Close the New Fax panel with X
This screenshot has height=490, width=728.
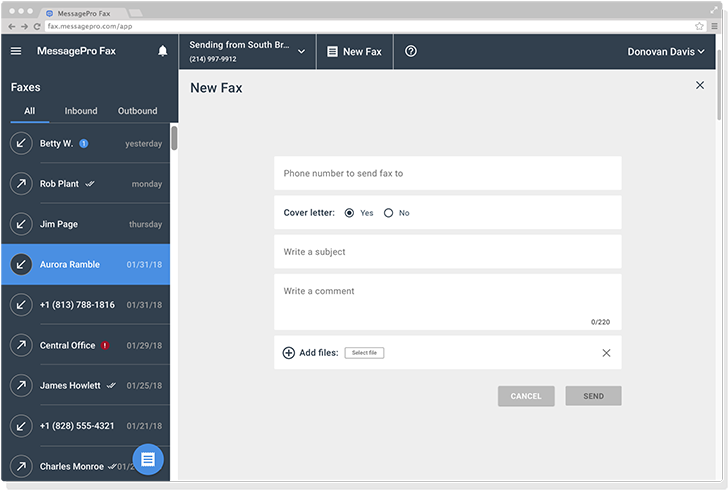[x=699, y=86]
